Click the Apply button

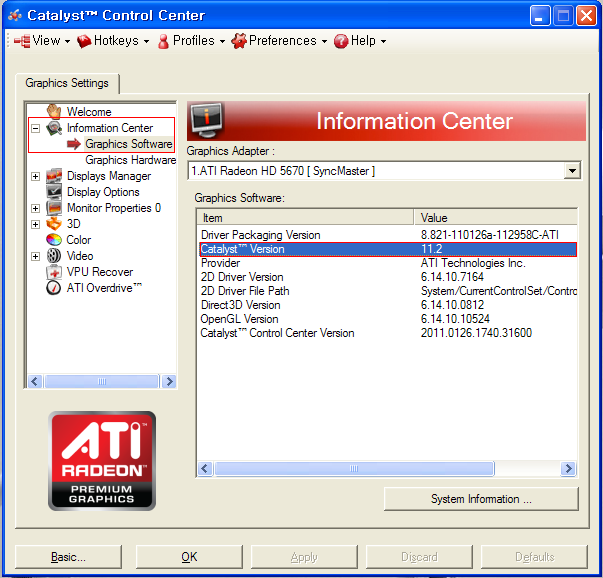304,557
